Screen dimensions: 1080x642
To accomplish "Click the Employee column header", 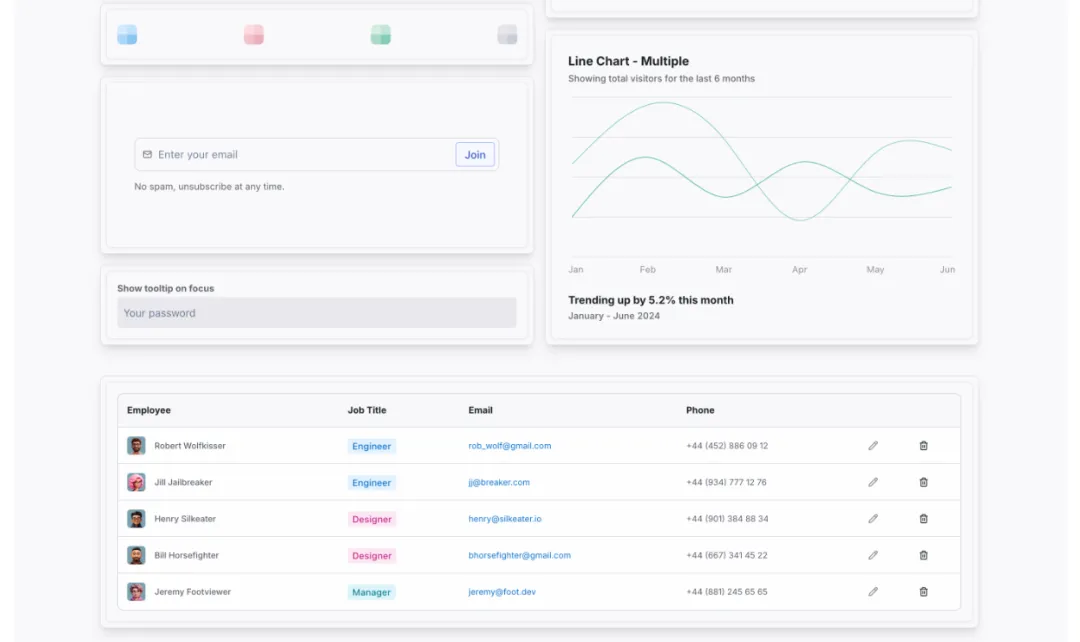I will (x=149, y=410).
